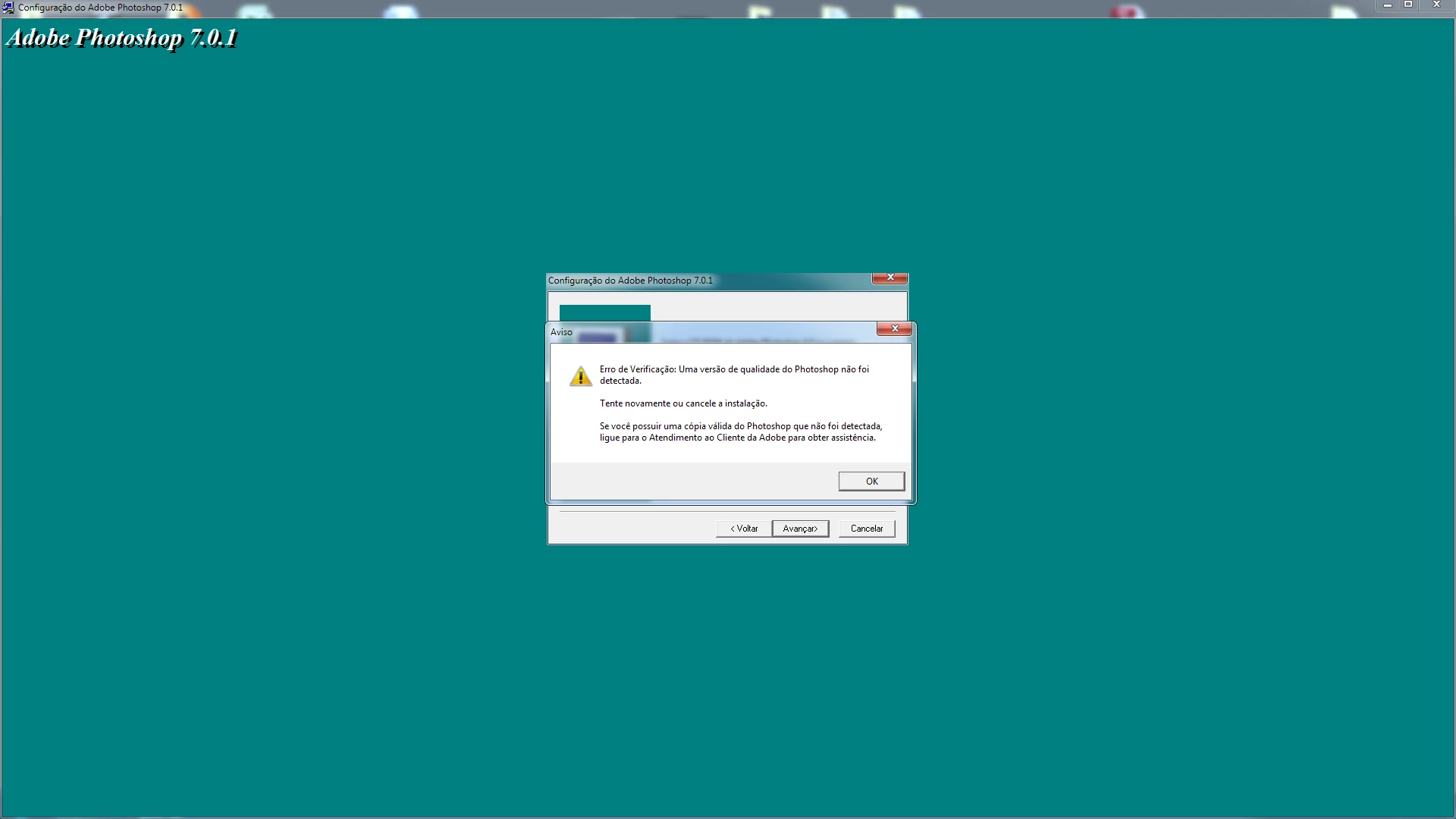1456x819 pixels.
Task: Click the main window title bar text
Action: tap(100, 8)
